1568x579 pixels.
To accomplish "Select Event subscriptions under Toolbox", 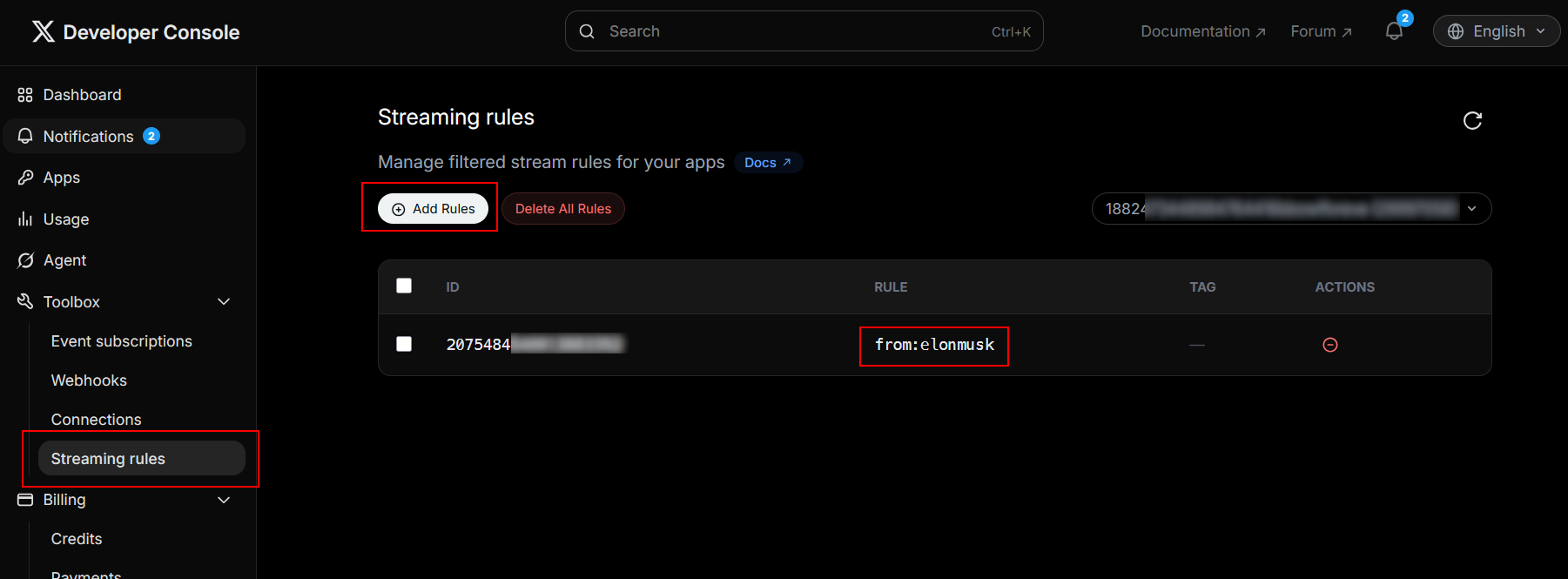I will (121, 341).
